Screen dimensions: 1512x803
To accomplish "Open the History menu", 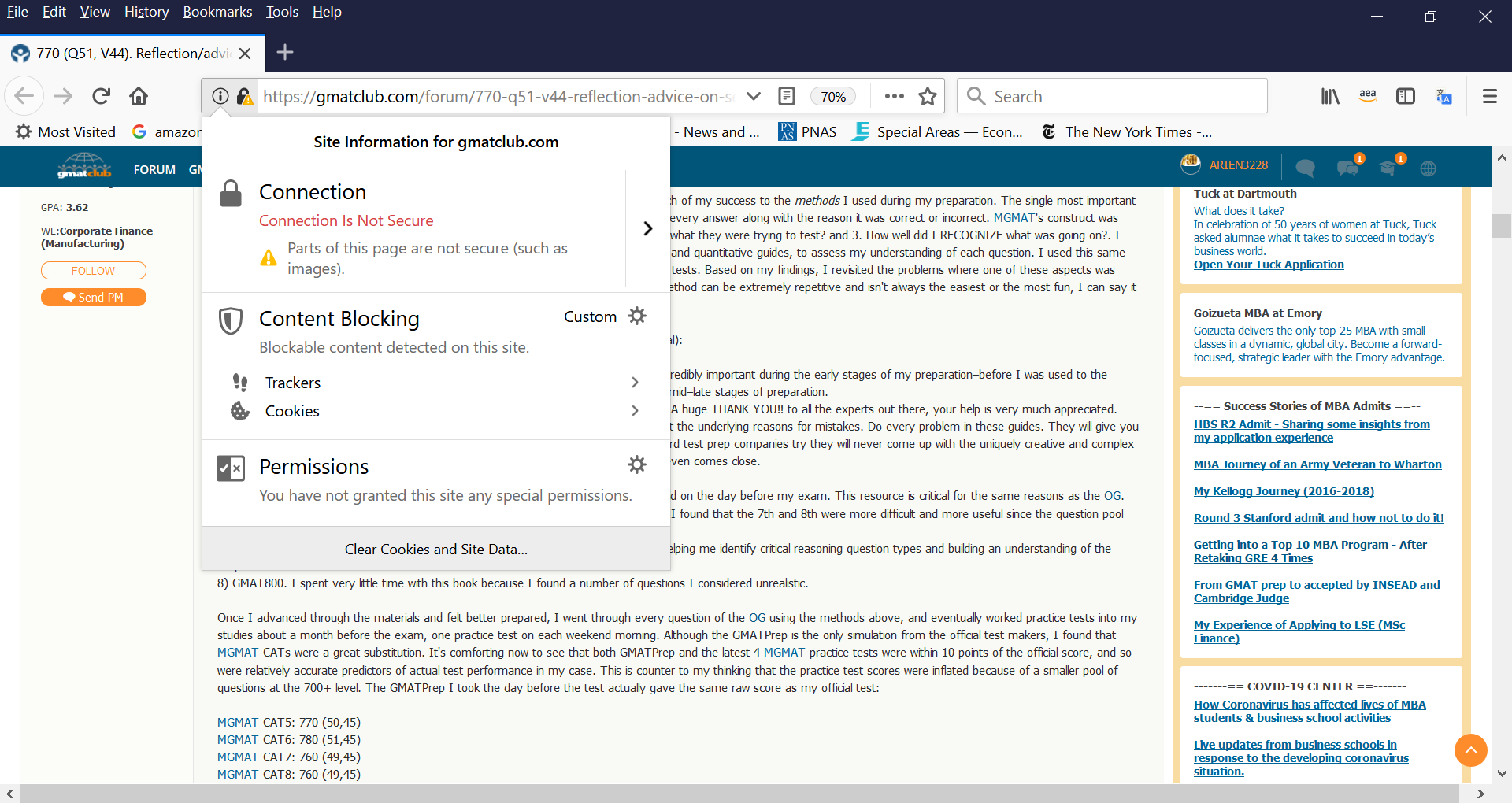I will pos(146,12).
